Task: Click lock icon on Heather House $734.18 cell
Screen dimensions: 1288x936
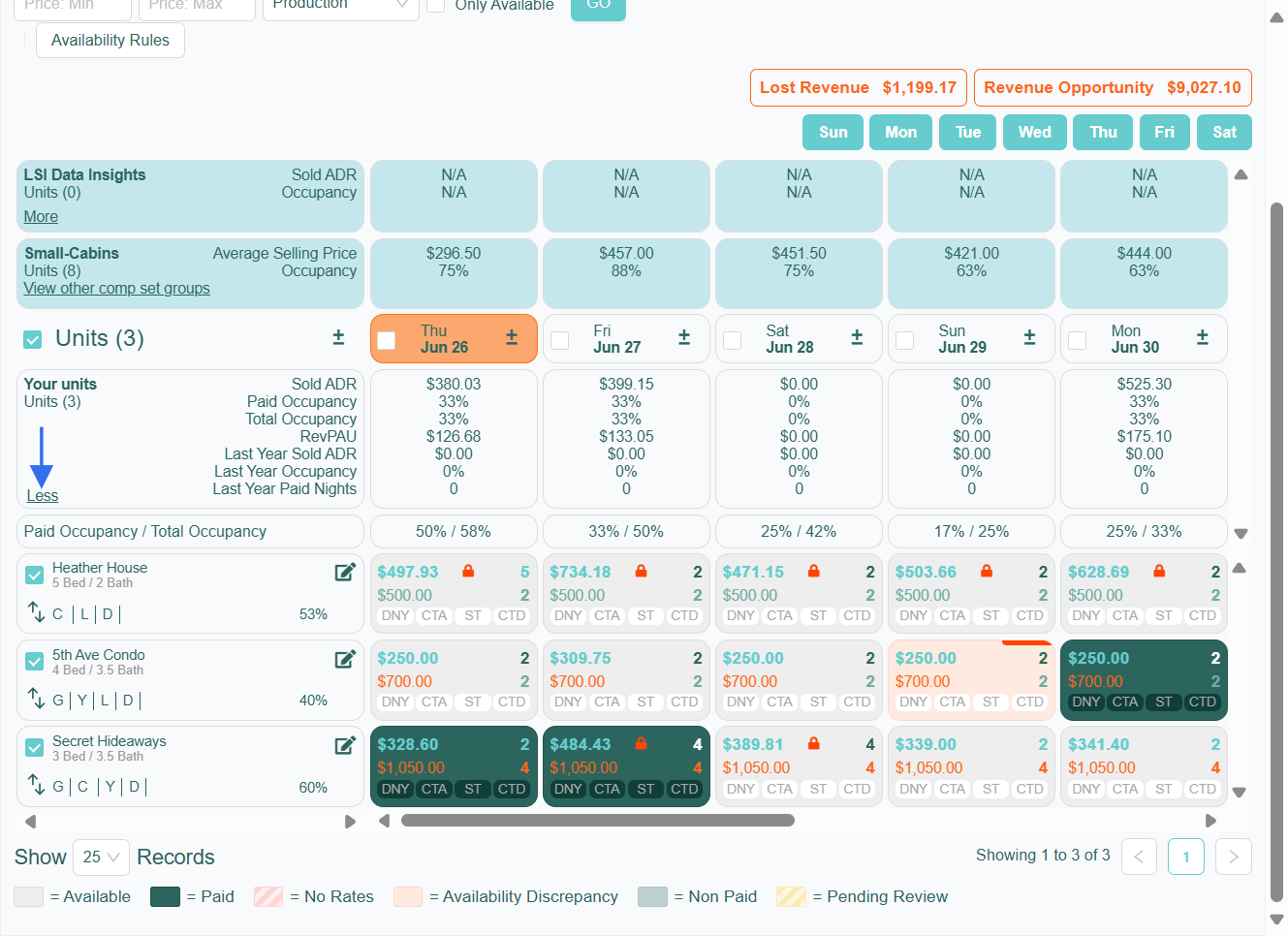Action: pyautogui.click(x=641, y=571)
